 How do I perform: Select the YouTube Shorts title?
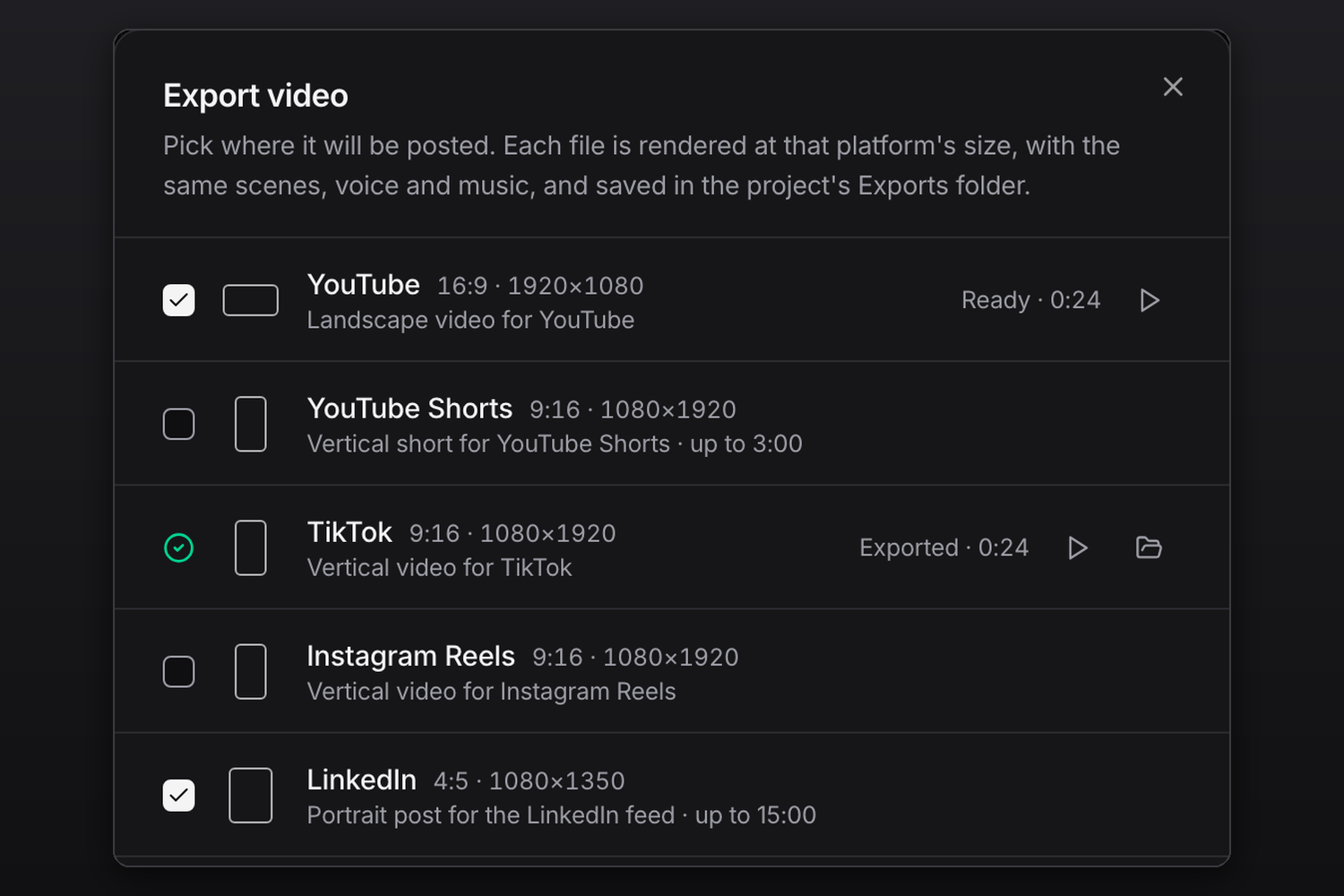click(409, 408)
